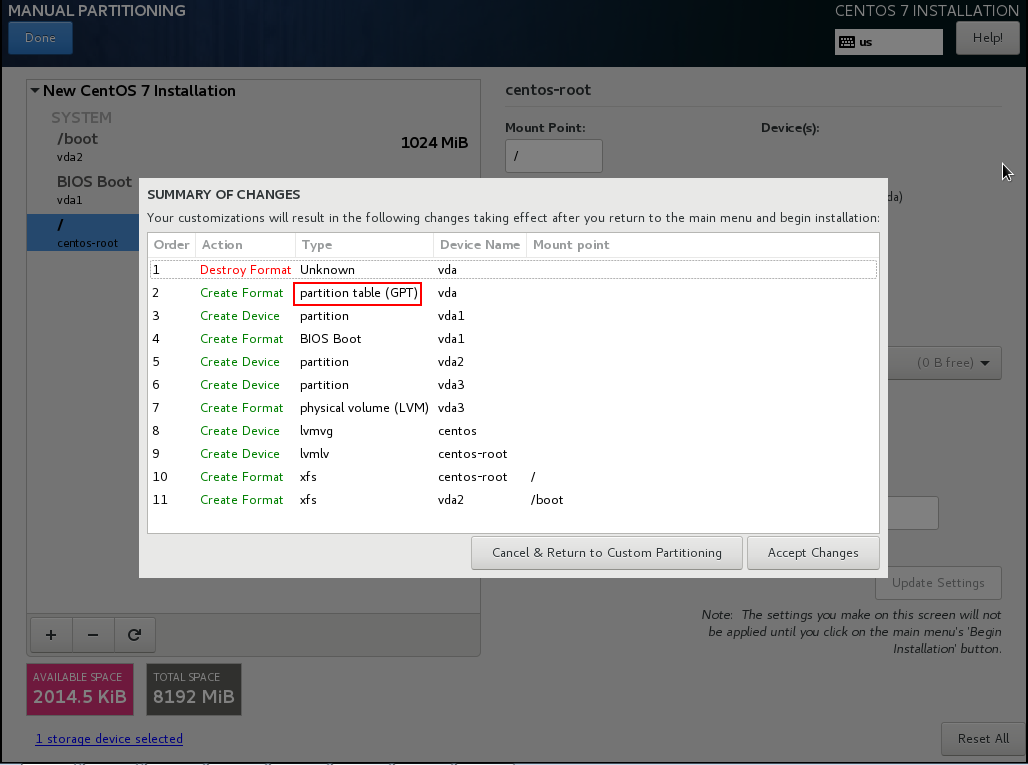Select the lvmlv type cell
The image size is (1028, 765).
pyautogui.click(x=314, y=454)
